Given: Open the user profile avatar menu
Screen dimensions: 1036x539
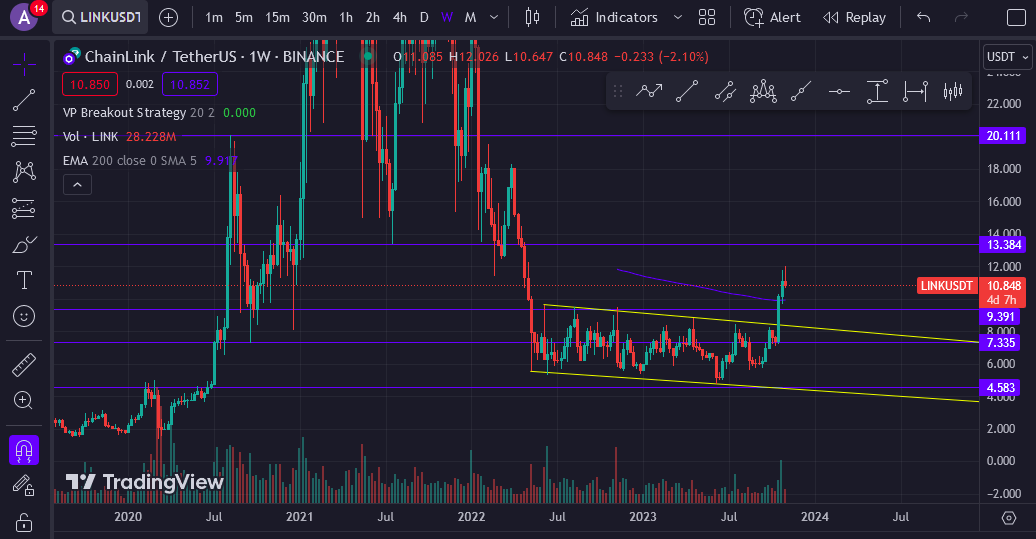Looking at the screenshot, I should pos(24,17).
